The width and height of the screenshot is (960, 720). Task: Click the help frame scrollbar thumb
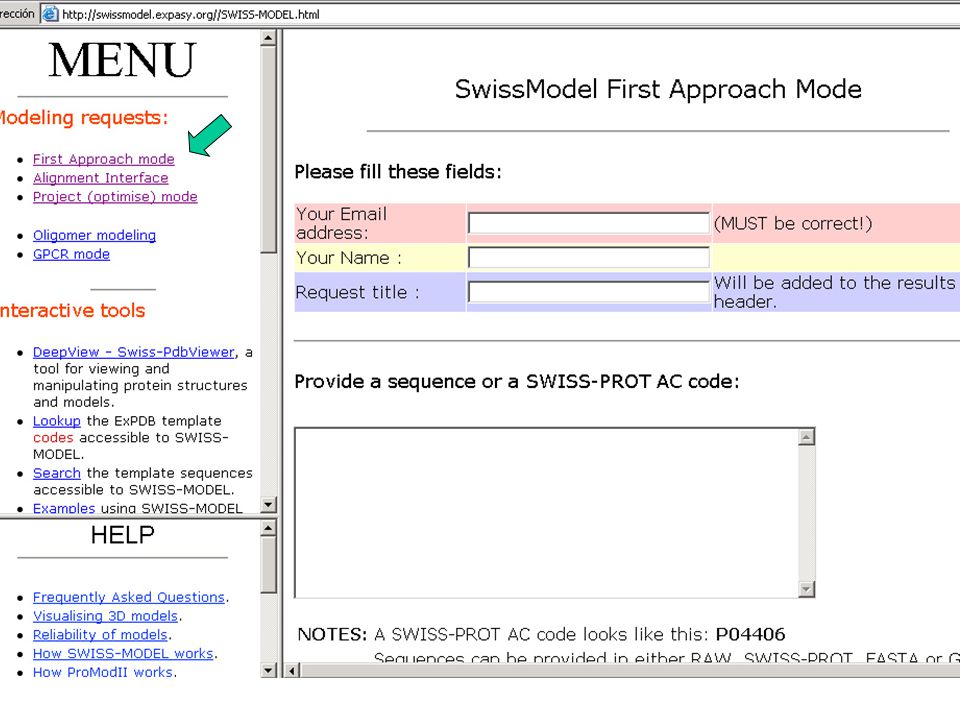268,565
